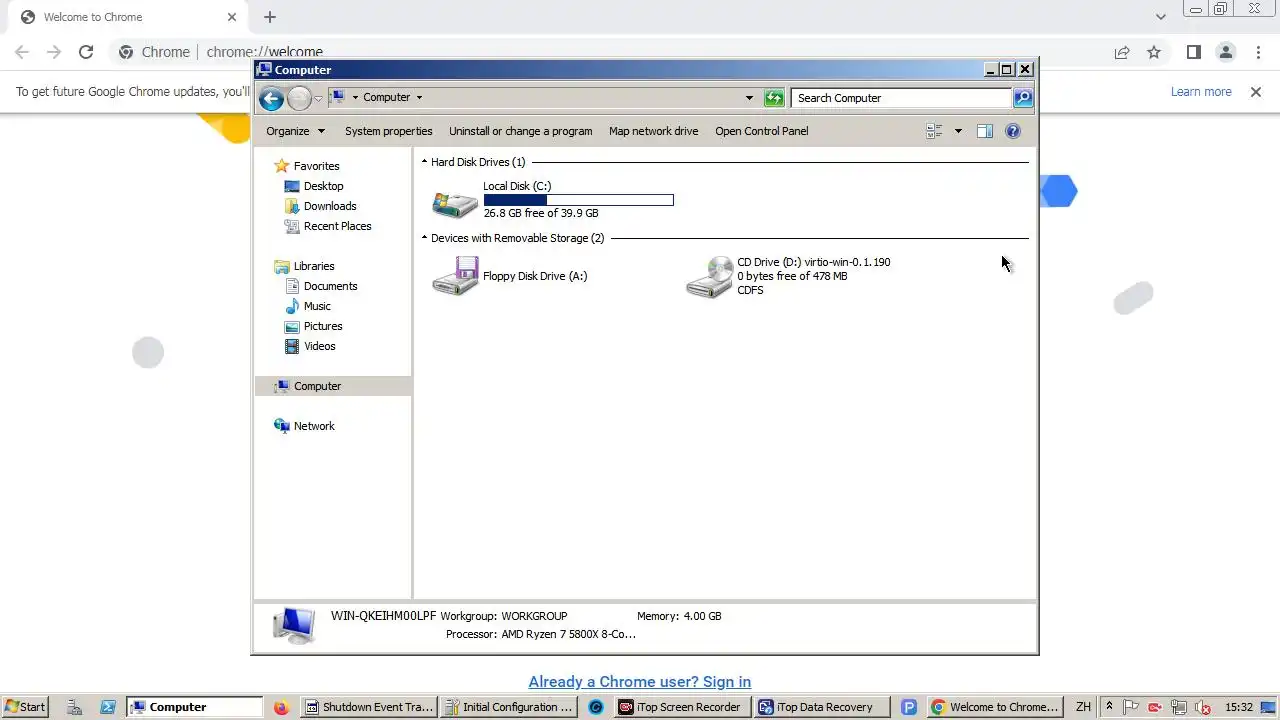
Task: Select the CD Drive (D:) virtio-win icon
Action: [709, 277]
